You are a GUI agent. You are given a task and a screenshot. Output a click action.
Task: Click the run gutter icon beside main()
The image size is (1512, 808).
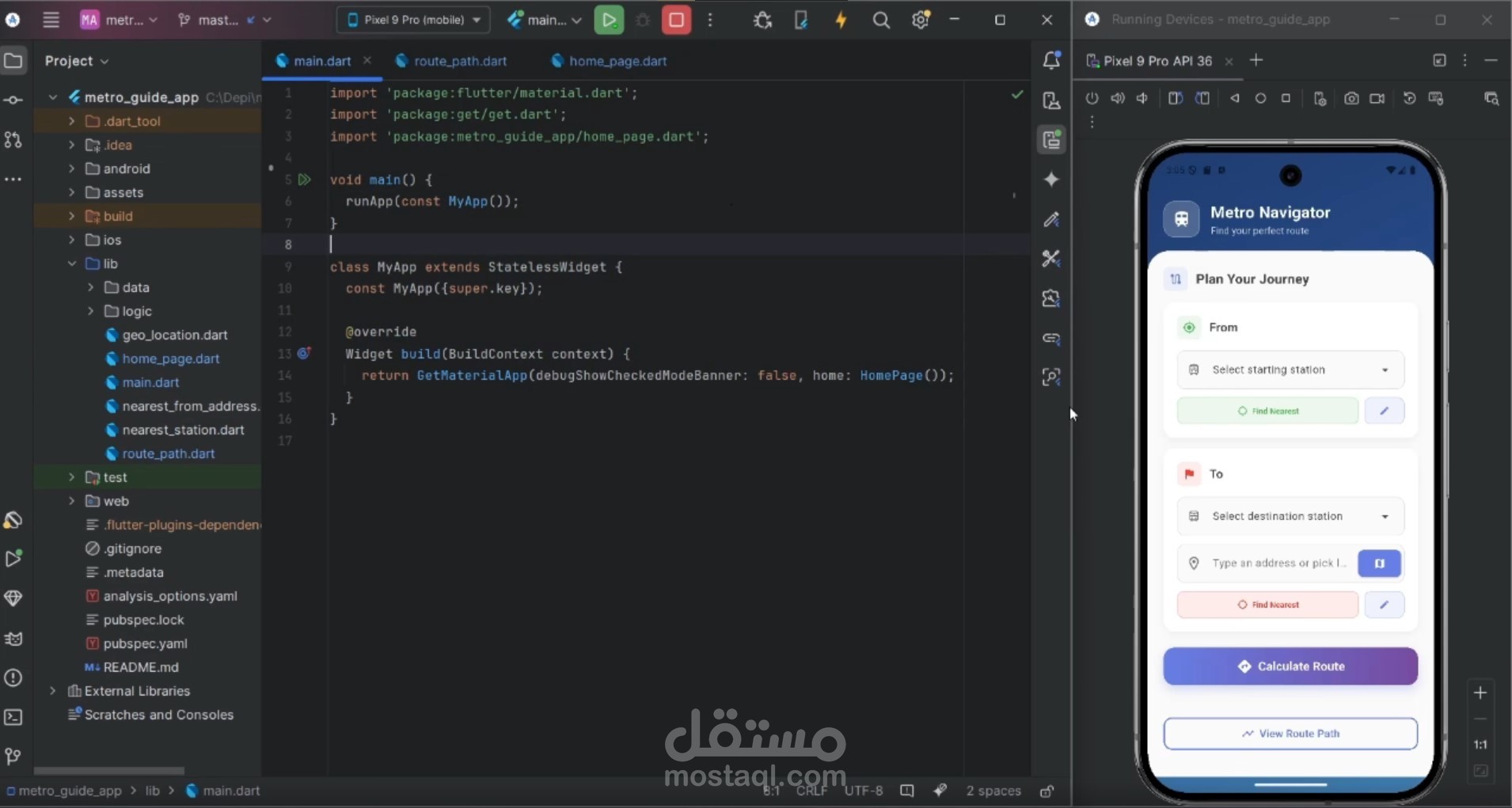pos(304,180)
